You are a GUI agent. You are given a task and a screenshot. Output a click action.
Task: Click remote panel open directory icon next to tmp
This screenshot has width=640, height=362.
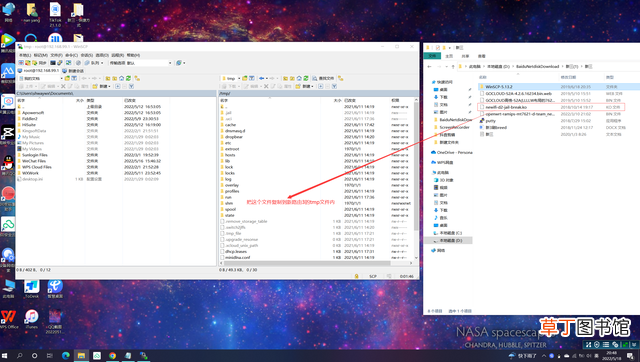(x=245, y=78)
